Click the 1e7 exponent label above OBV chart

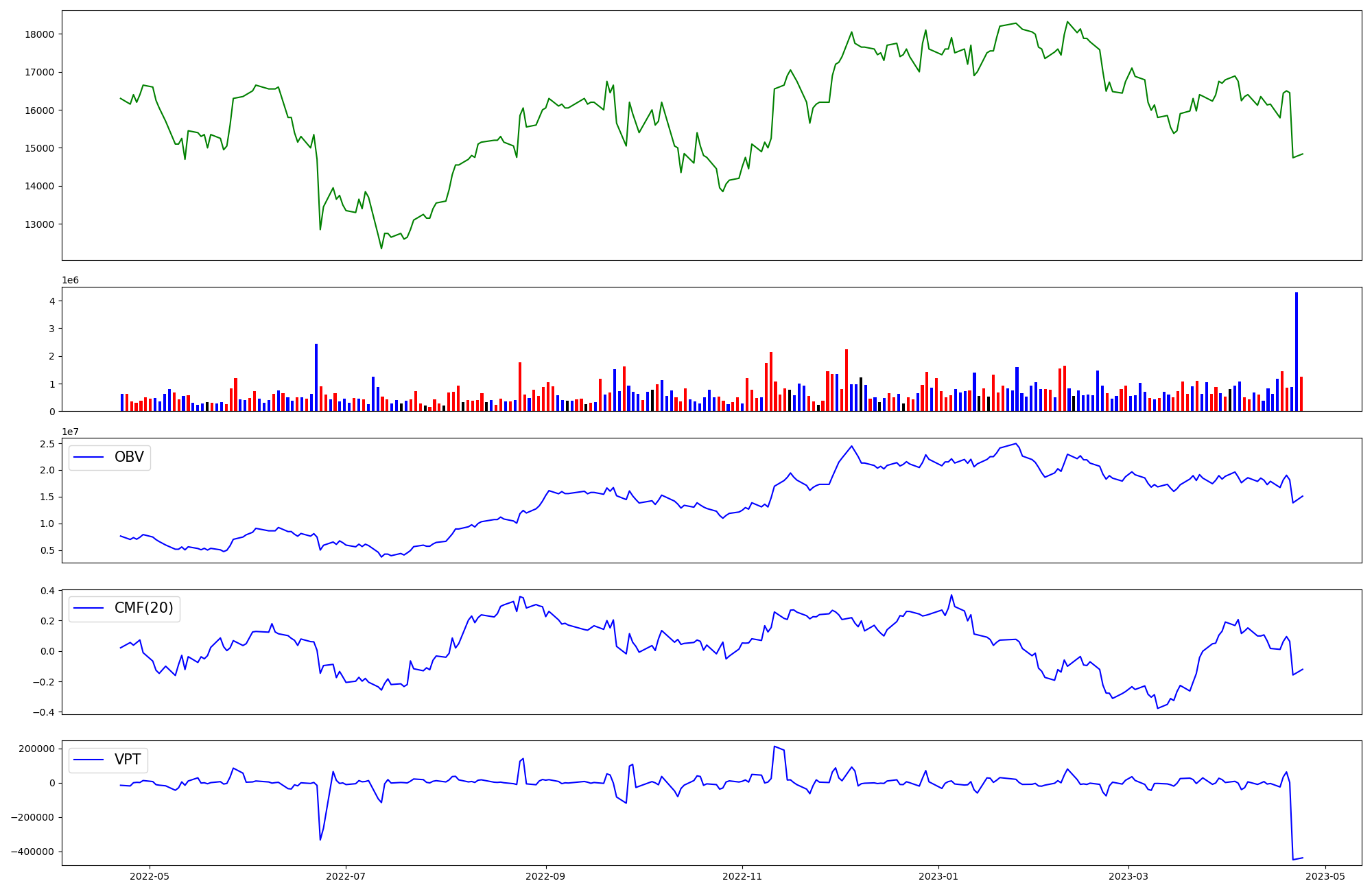tap(70, 432)
